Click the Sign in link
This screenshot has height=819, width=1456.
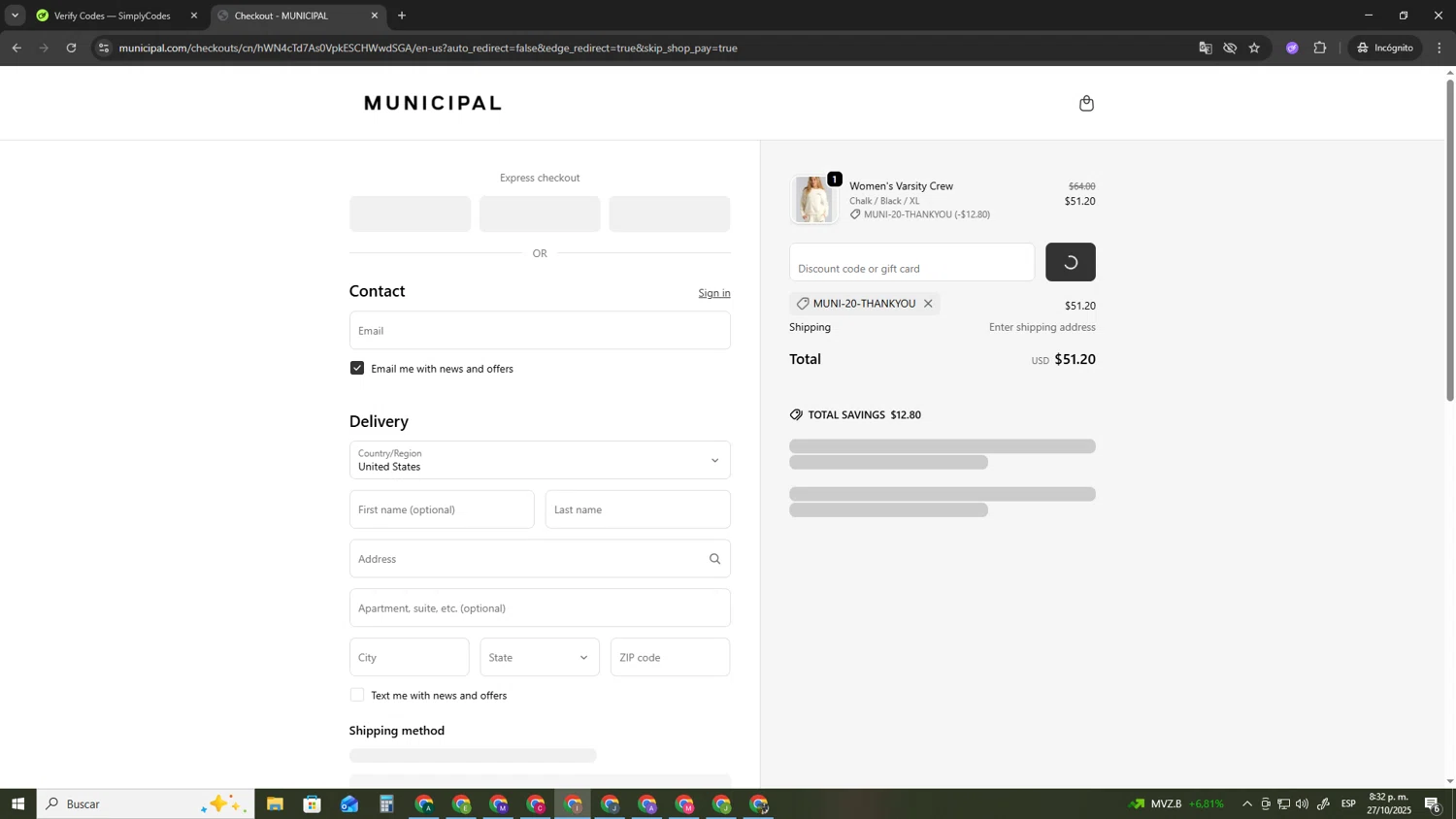pyautogui.click(x=714, y=293)
